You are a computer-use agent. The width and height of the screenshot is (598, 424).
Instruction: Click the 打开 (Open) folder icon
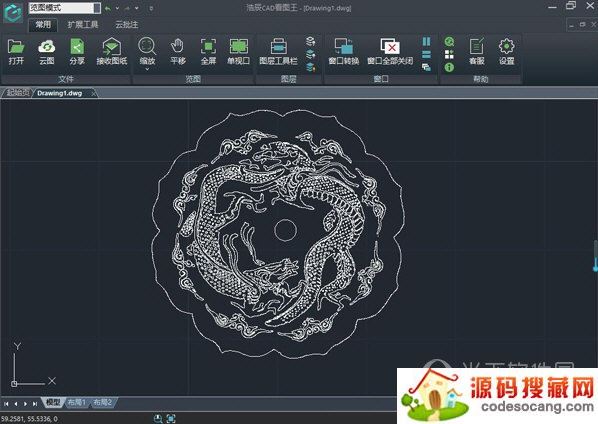[16, 47]
